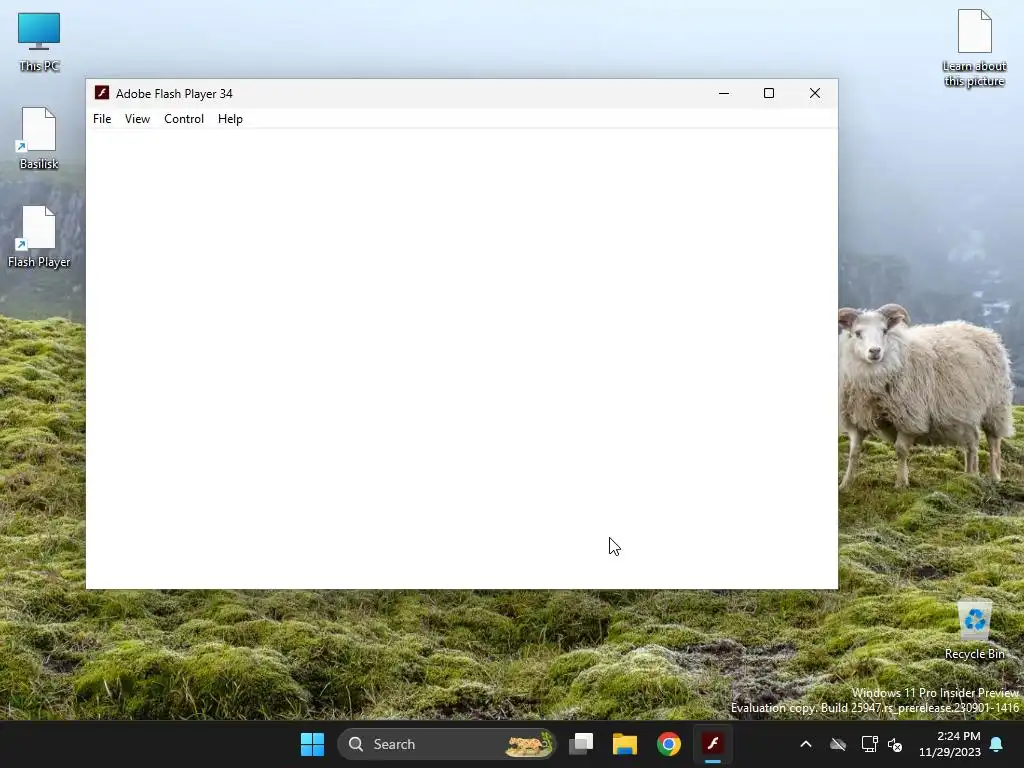Open the Windows Start menu
The height and width of the screenshot is (768, 1024).
[312, 744]
